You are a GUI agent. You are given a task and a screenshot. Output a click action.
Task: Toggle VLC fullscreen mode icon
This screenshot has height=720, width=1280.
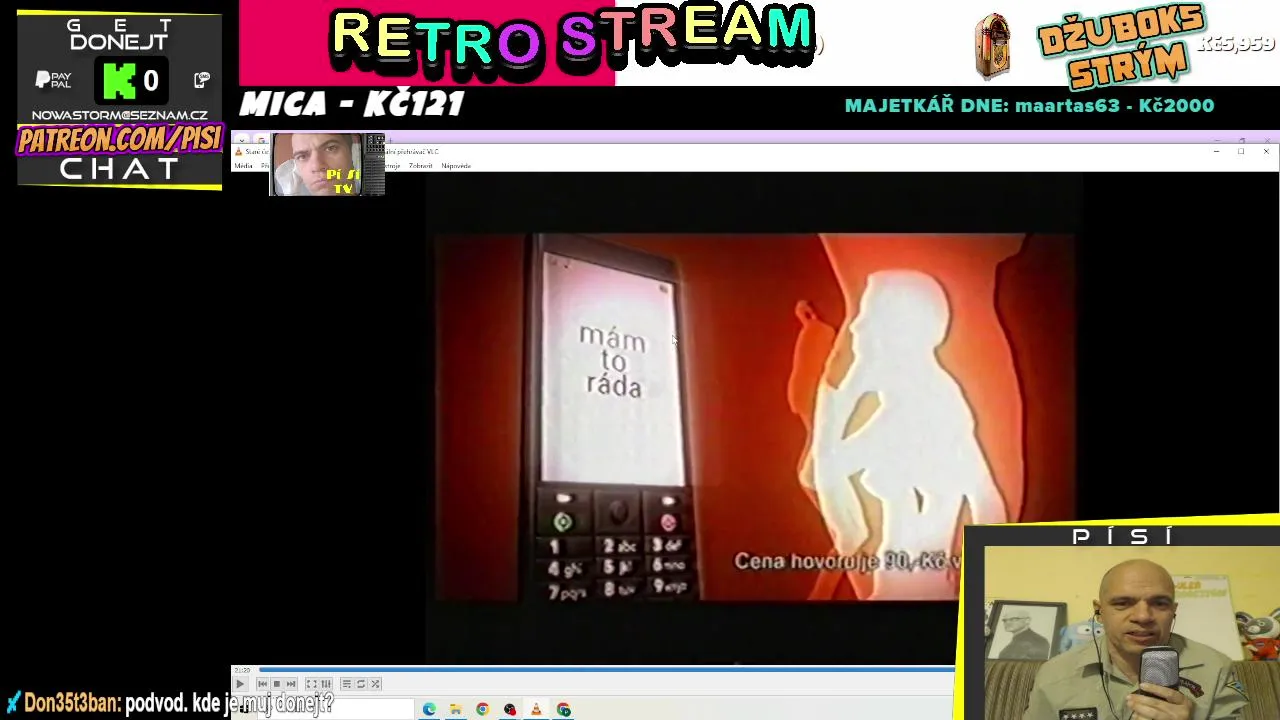coord(311,684)
